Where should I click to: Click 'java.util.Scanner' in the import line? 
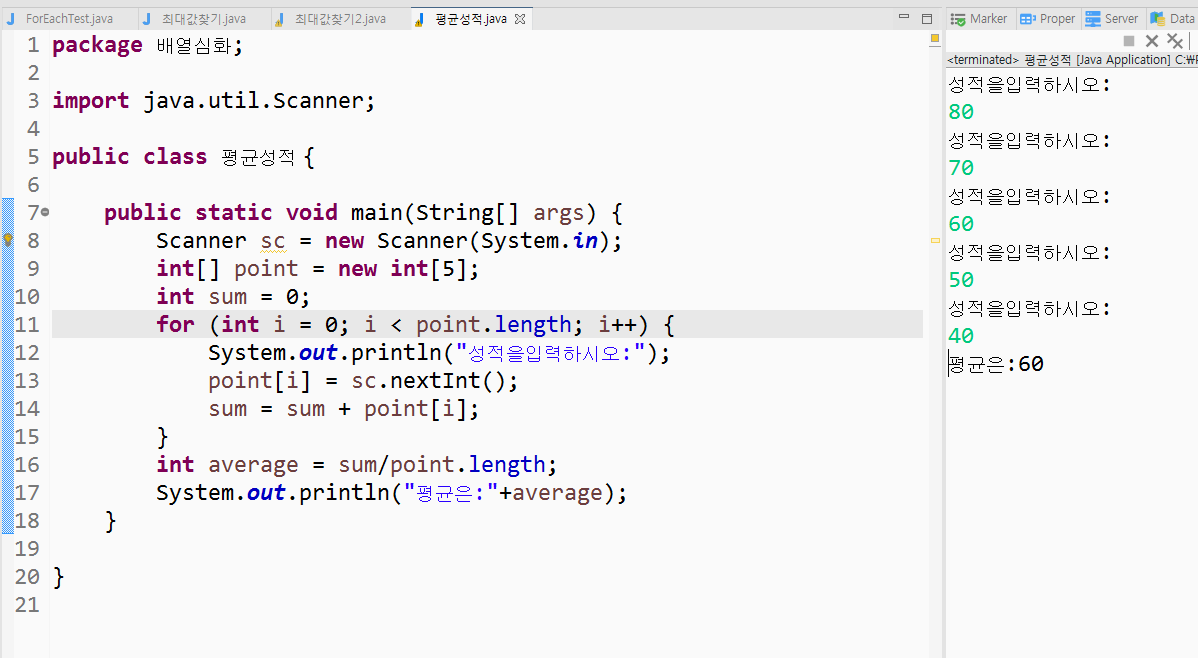(x=253, y=101)
